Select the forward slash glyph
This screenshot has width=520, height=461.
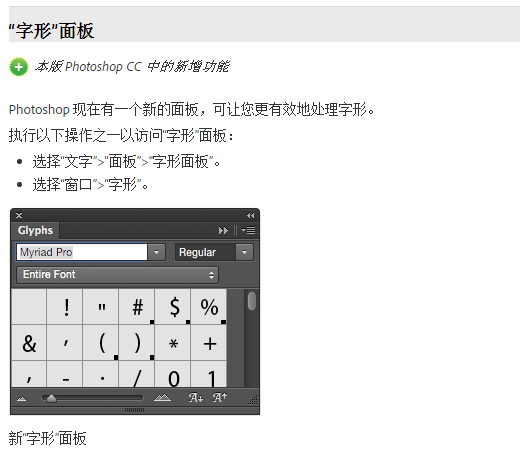[x=136, y=374]
